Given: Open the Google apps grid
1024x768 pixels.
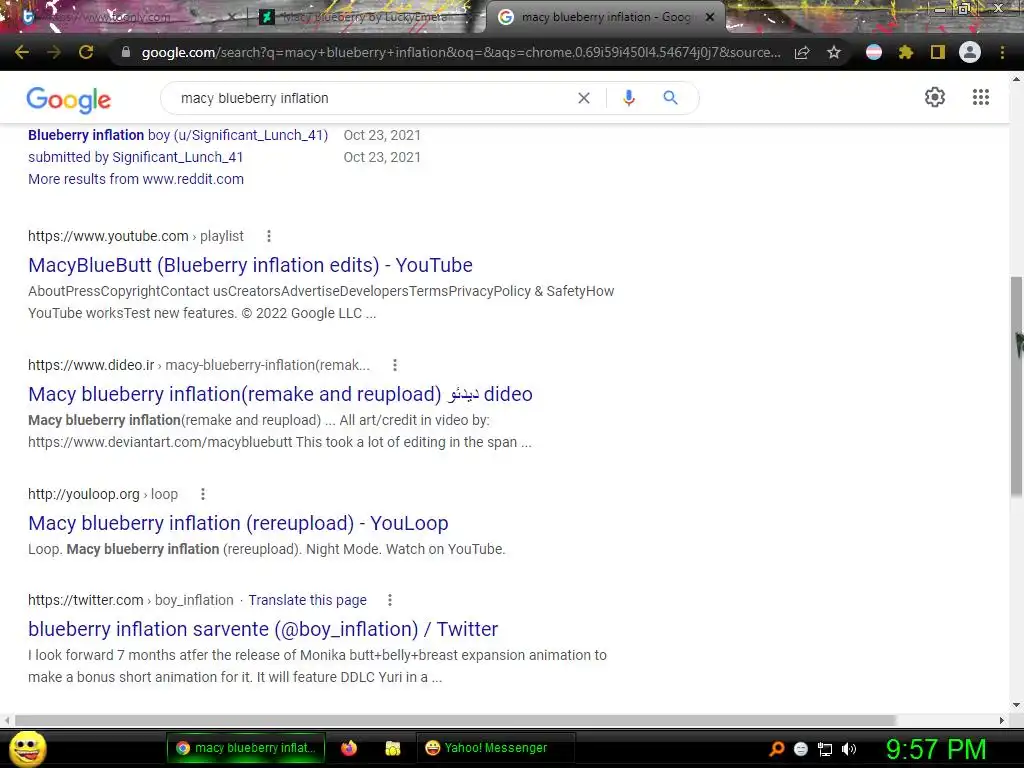Looking at the screenshot, I should (x=981, y=97).
